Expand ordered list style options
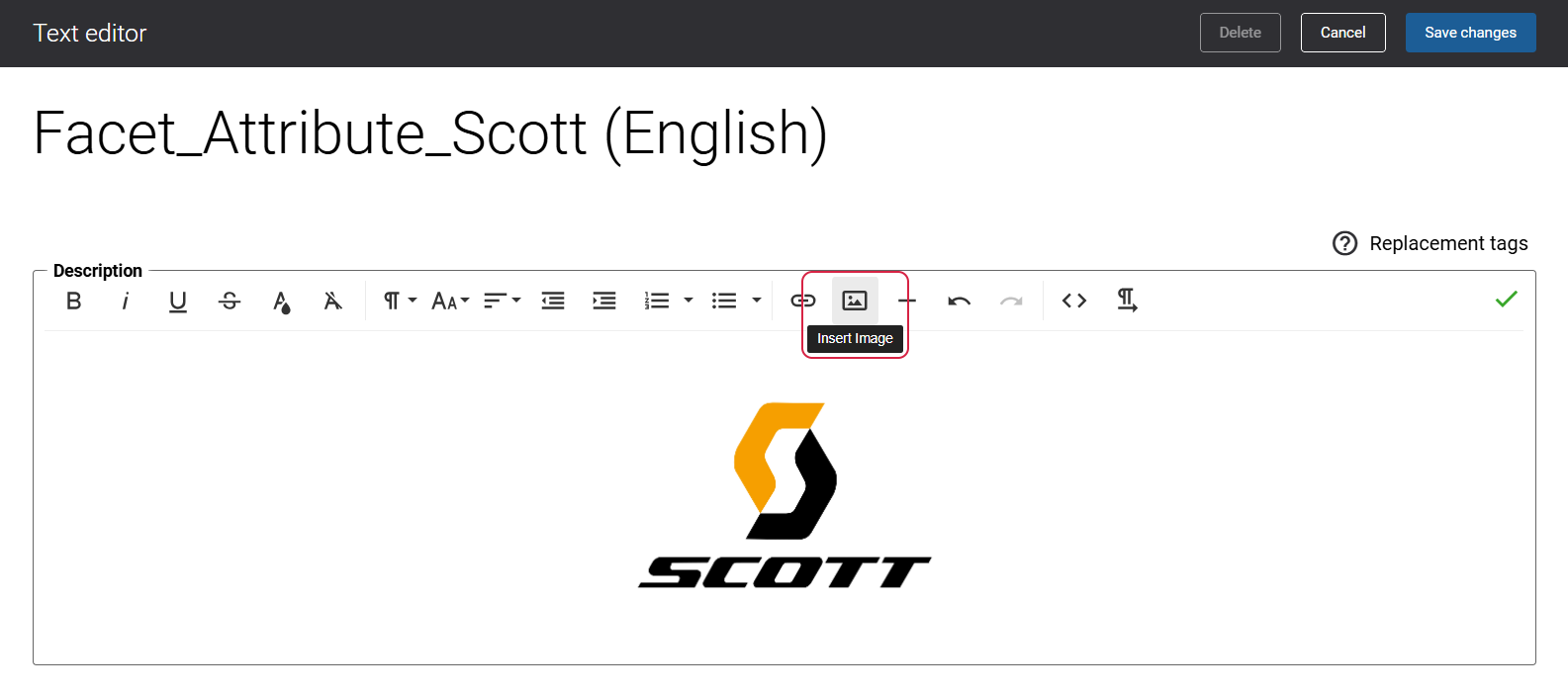 [689, 301]
